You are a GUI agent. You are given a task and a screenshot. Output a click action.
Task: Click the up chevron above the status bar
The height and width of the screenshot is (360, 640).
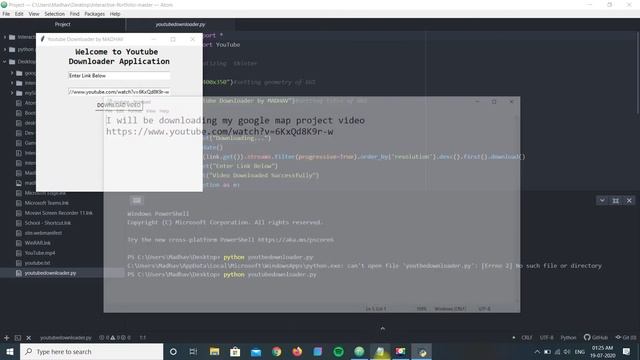[382, 329]
